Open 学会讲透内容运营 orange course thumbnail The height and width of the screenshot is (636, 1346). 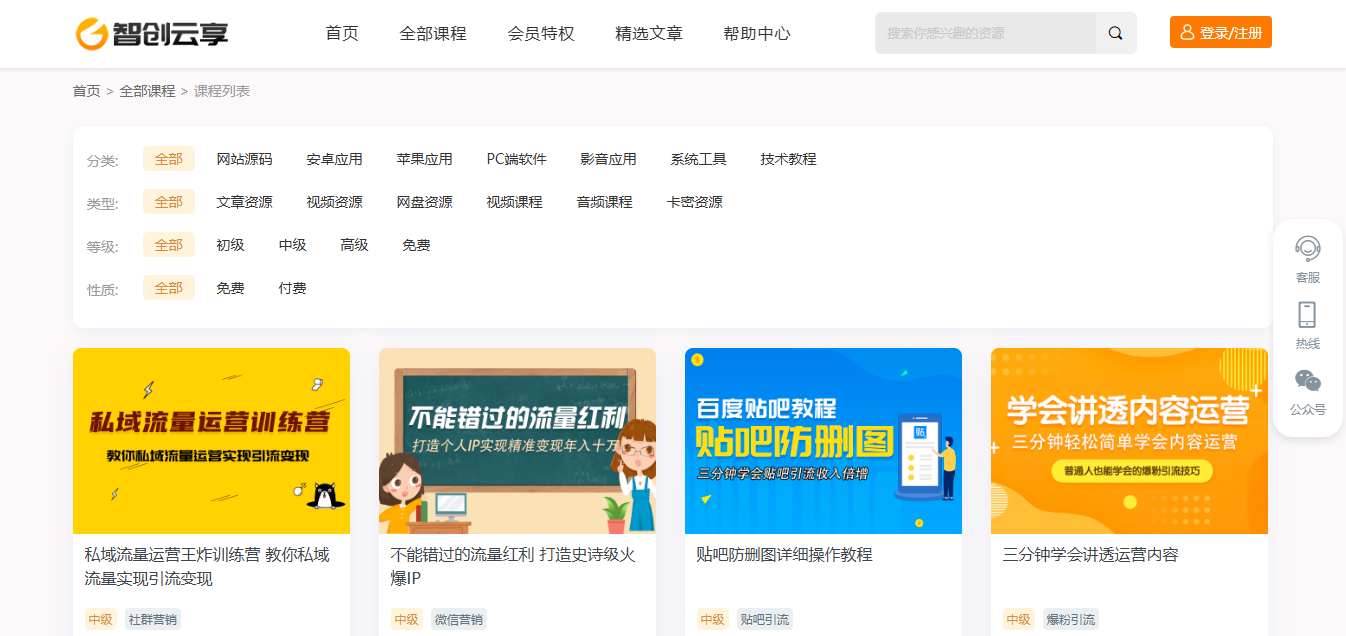click(1129, 441)
